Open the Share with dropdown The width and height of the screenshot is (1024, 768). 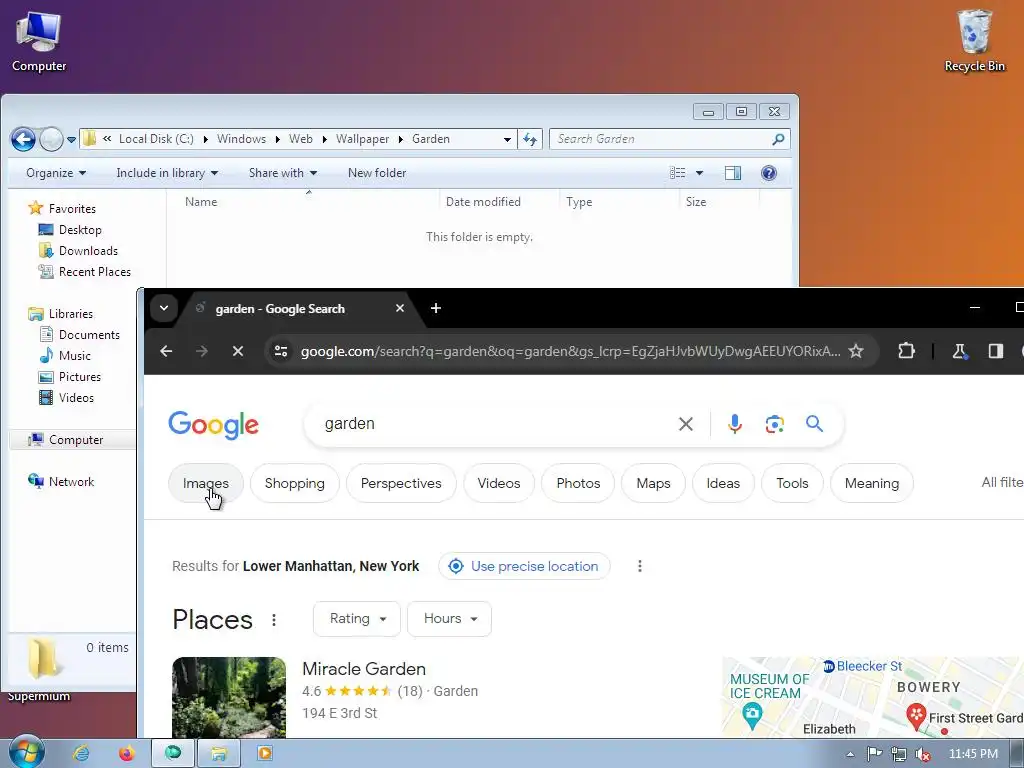click(282, 173)
